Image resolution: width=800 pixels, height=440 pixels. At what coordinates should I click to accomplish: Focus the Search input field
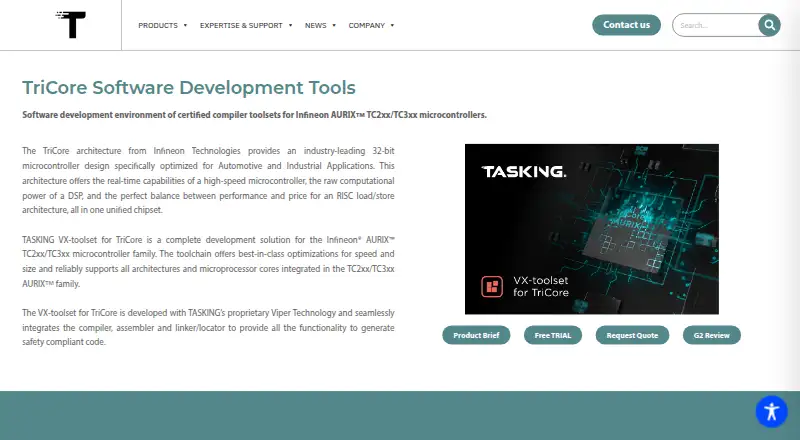pos(715,25)
